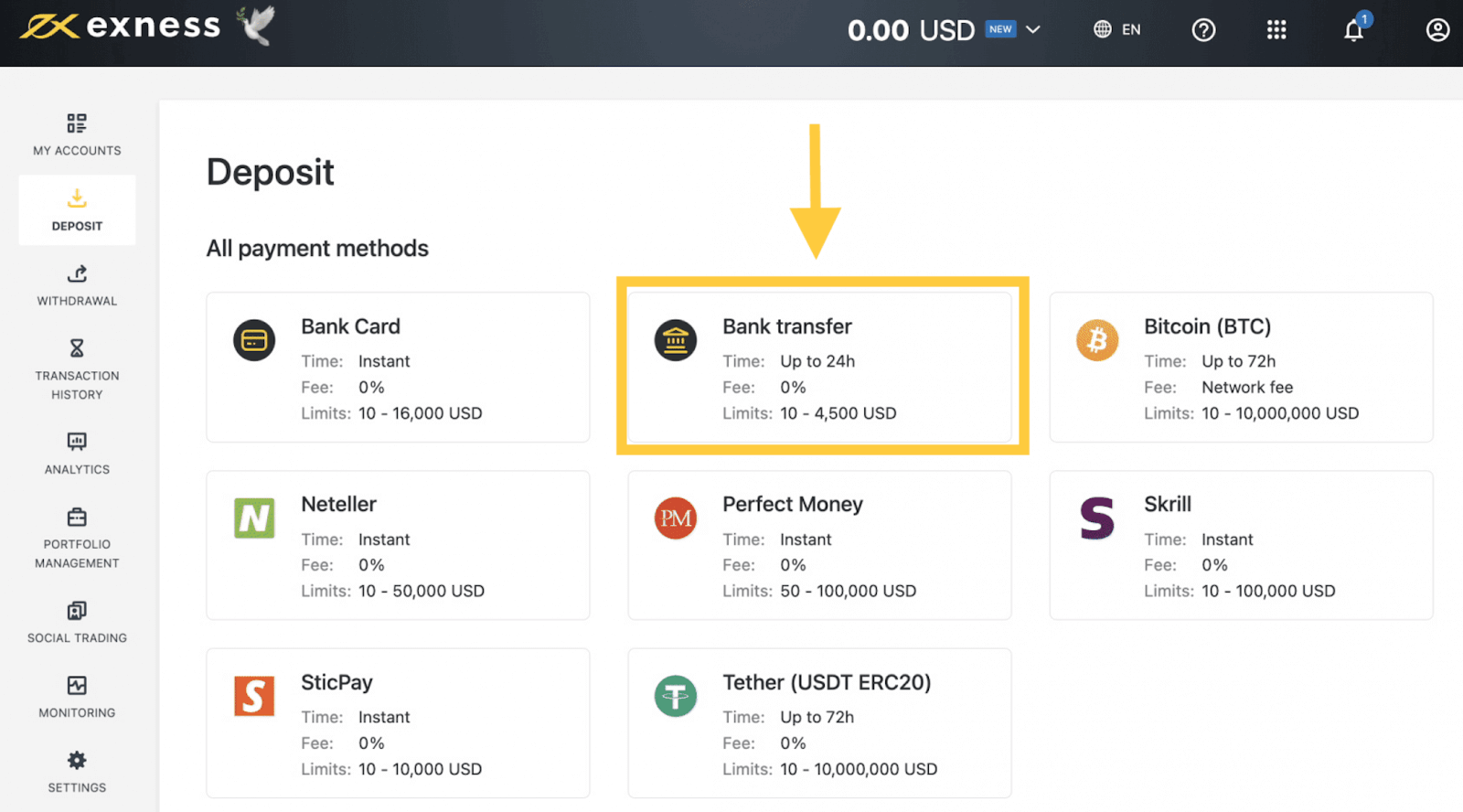This screenshot has width=1463, height=812.
Task: Click Perfect Money limits 50 - 100,000 USD
Action: tap(849, 591)
